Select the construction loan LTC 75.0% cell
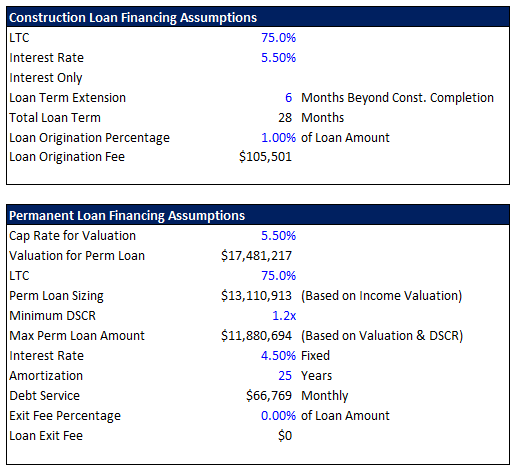Image resolution: width=515 pixels, height=472 pixels. point(278,38)
